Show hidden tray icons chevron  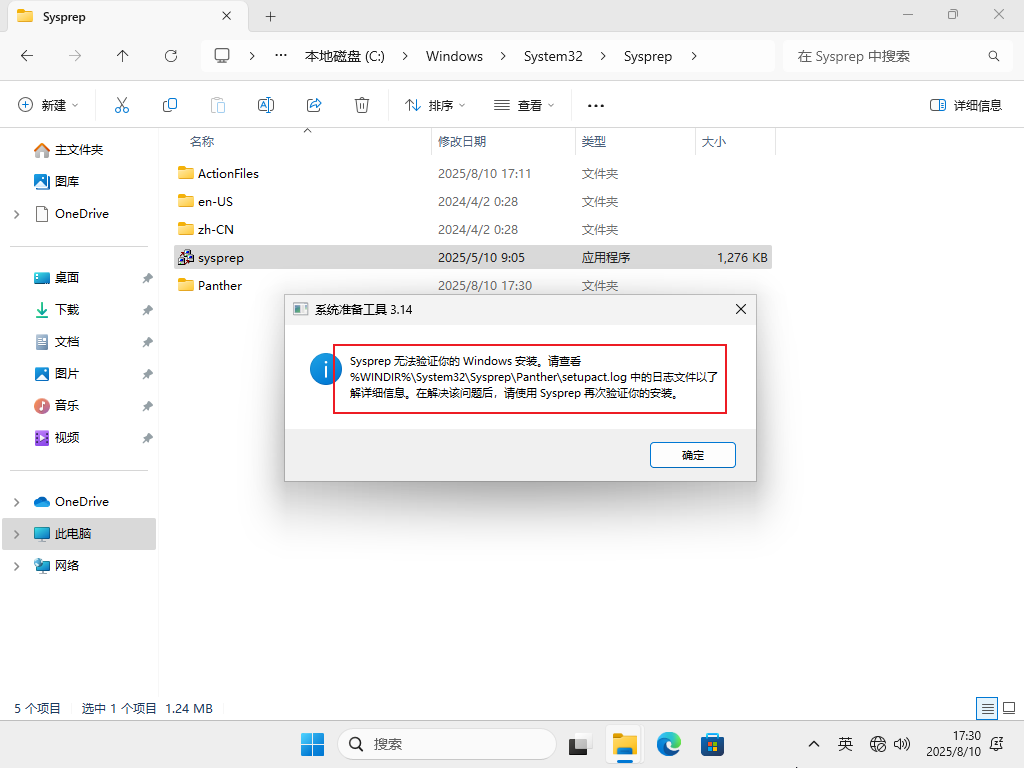[x=814, y=744]
